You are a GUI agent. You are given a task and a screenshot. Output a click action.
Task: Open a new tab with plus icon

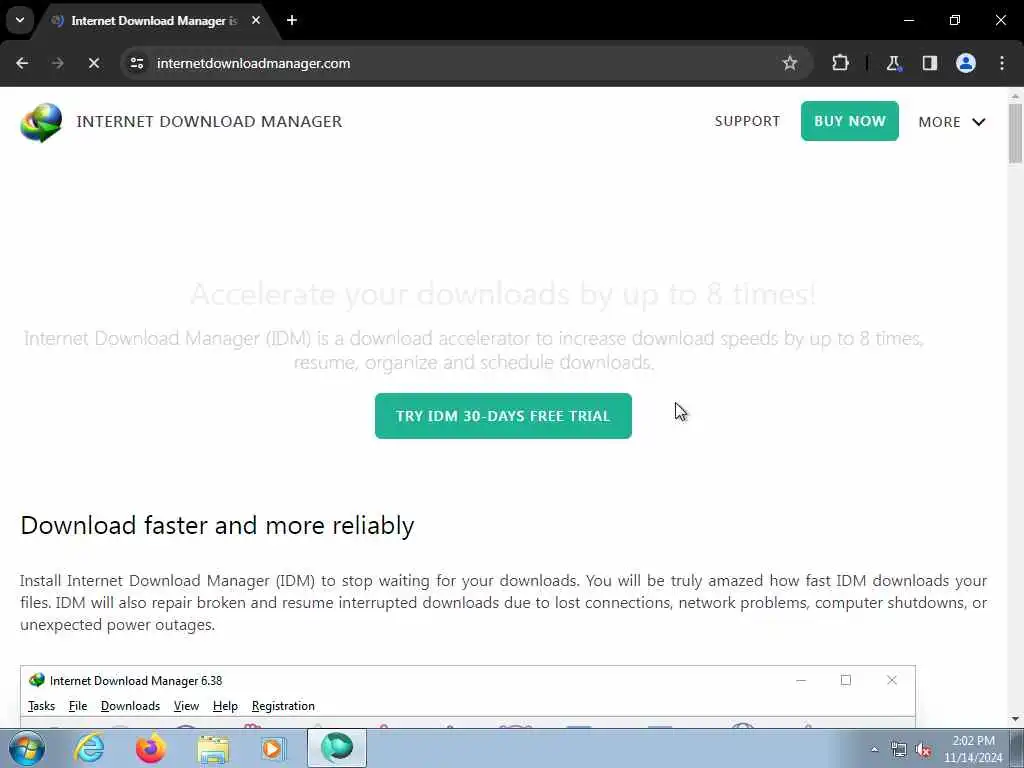click(292, 20)
